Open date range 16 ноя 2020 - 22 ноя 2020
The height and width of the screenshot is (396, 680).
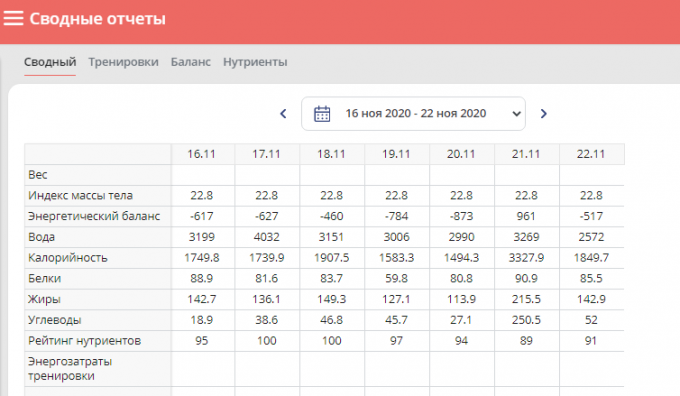click(x=413, y=114)
